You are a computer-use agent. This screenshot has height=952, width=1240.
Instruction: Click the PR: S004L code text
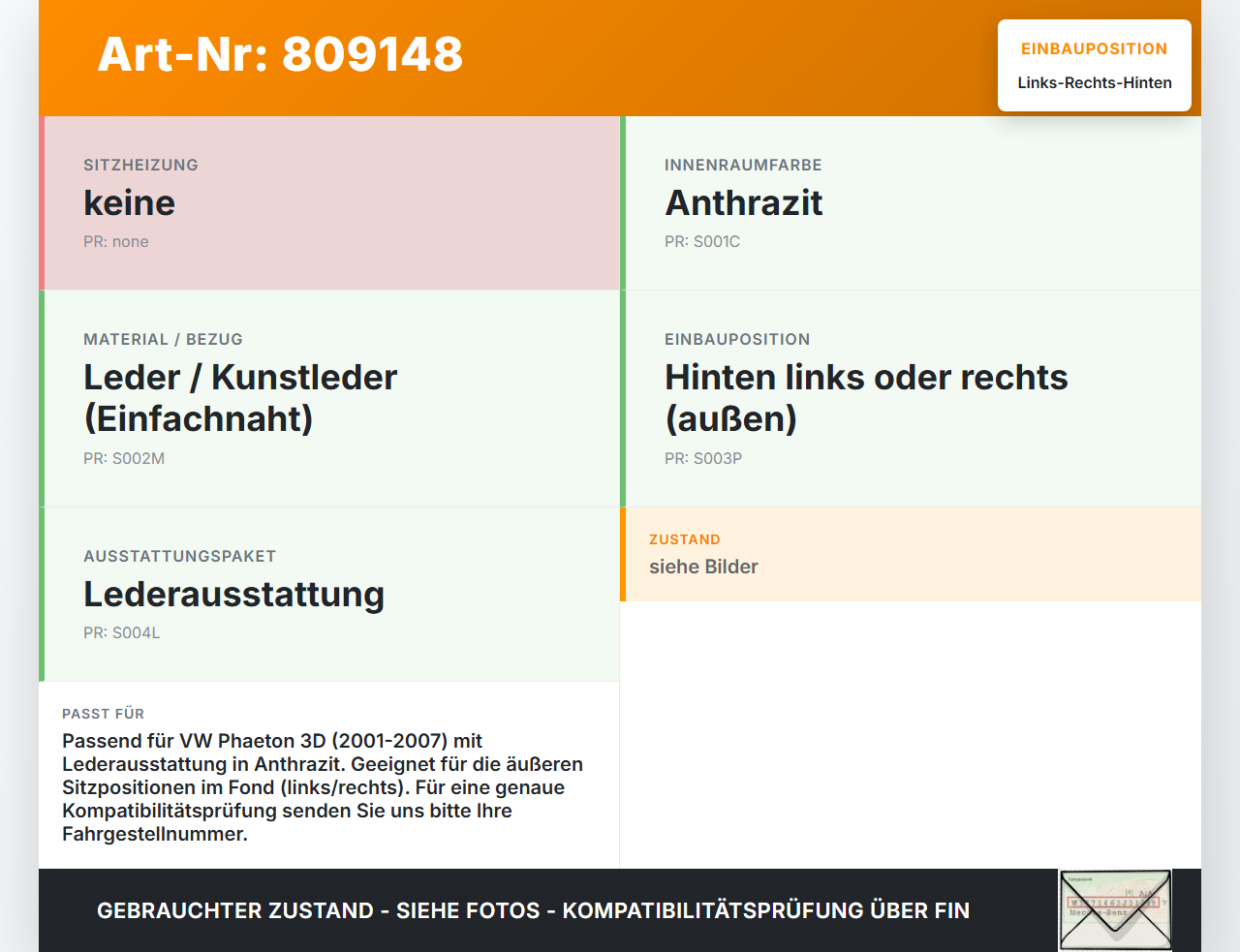point(122,633)
